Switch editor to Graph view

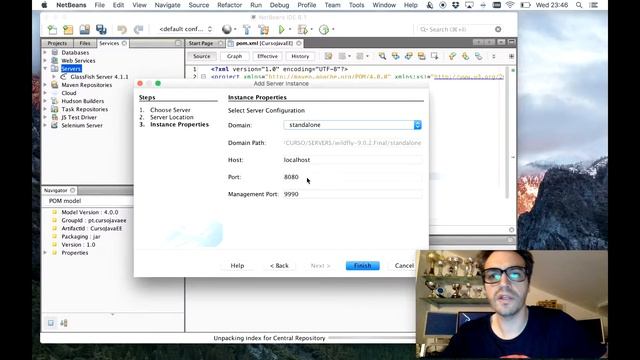[x=234, y=56]
